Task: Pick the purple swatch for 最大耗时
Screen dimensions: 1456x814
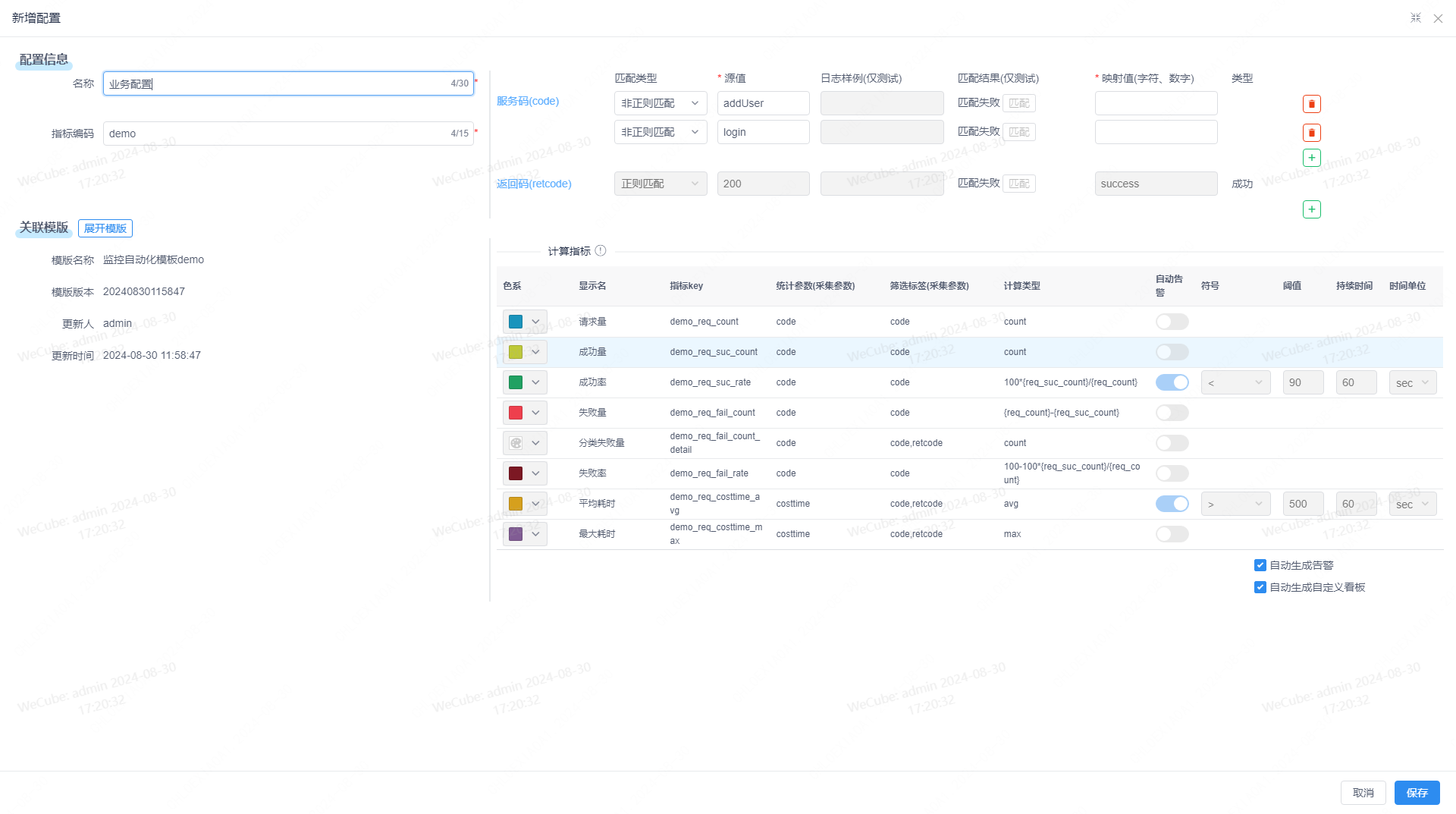Action: pyautogui.click(x=516, y=534)
